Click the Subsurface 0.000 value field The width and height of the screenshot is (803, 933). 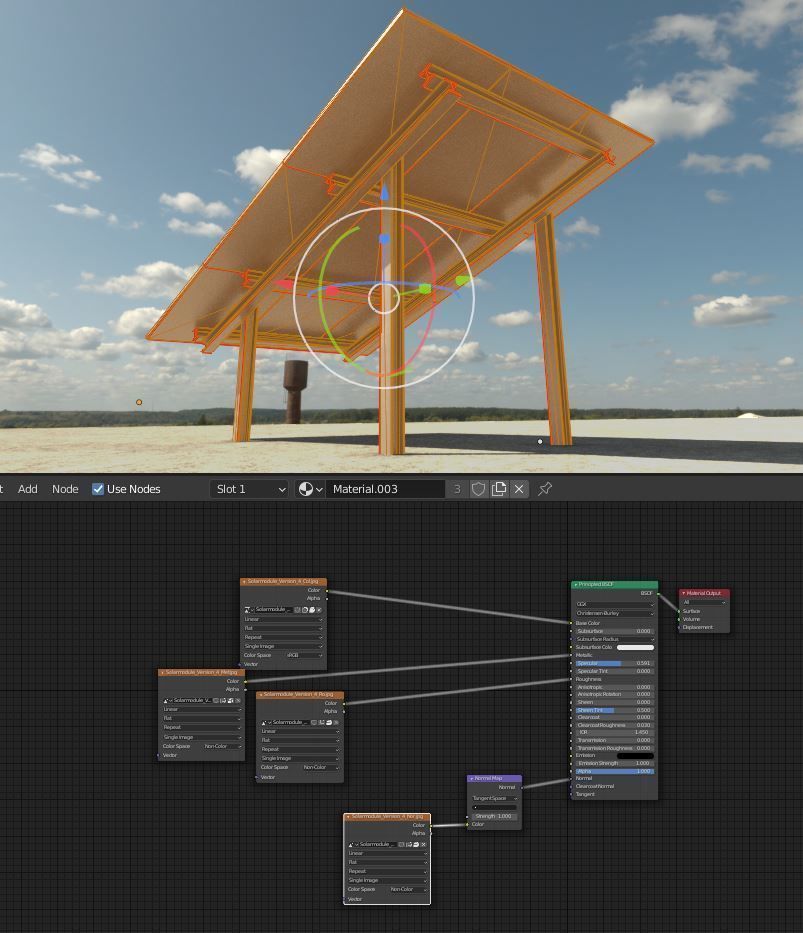point(615,631)
